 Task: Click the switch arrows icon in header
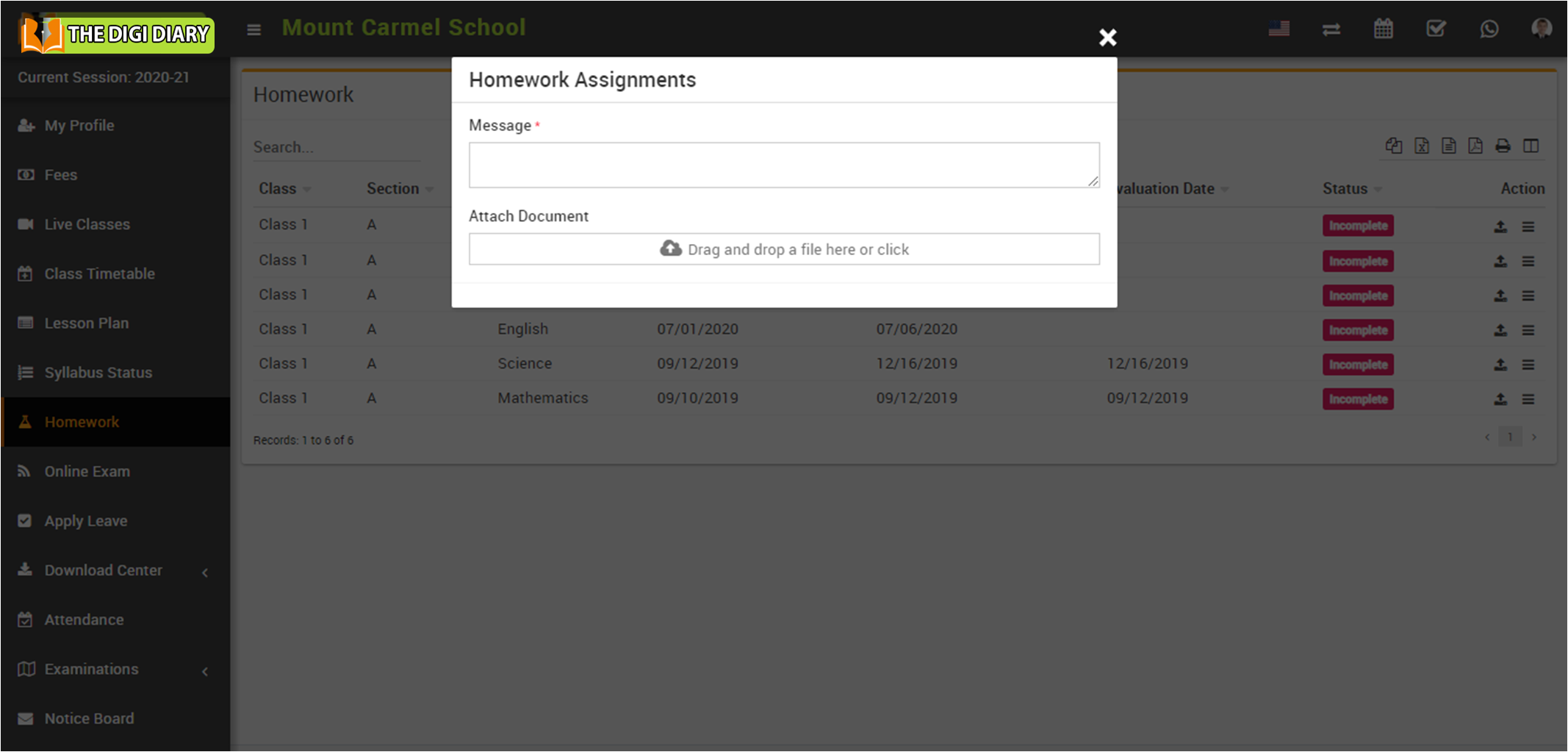[1331, 29]
